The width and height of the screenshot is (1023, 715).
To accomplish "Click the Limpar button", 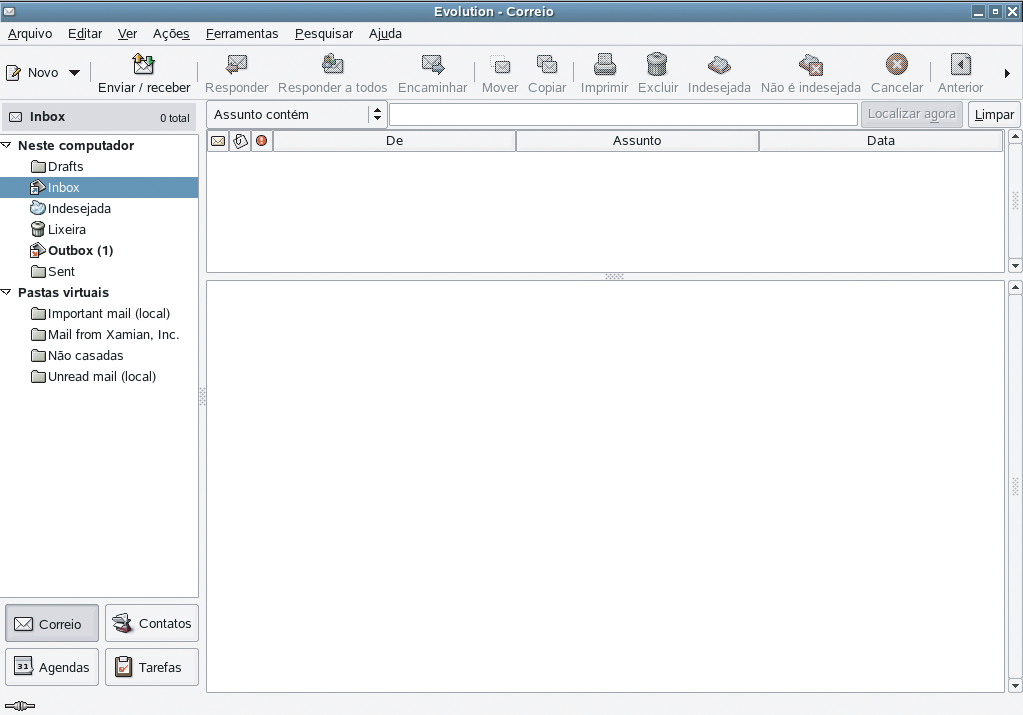I will coord(993,114).
